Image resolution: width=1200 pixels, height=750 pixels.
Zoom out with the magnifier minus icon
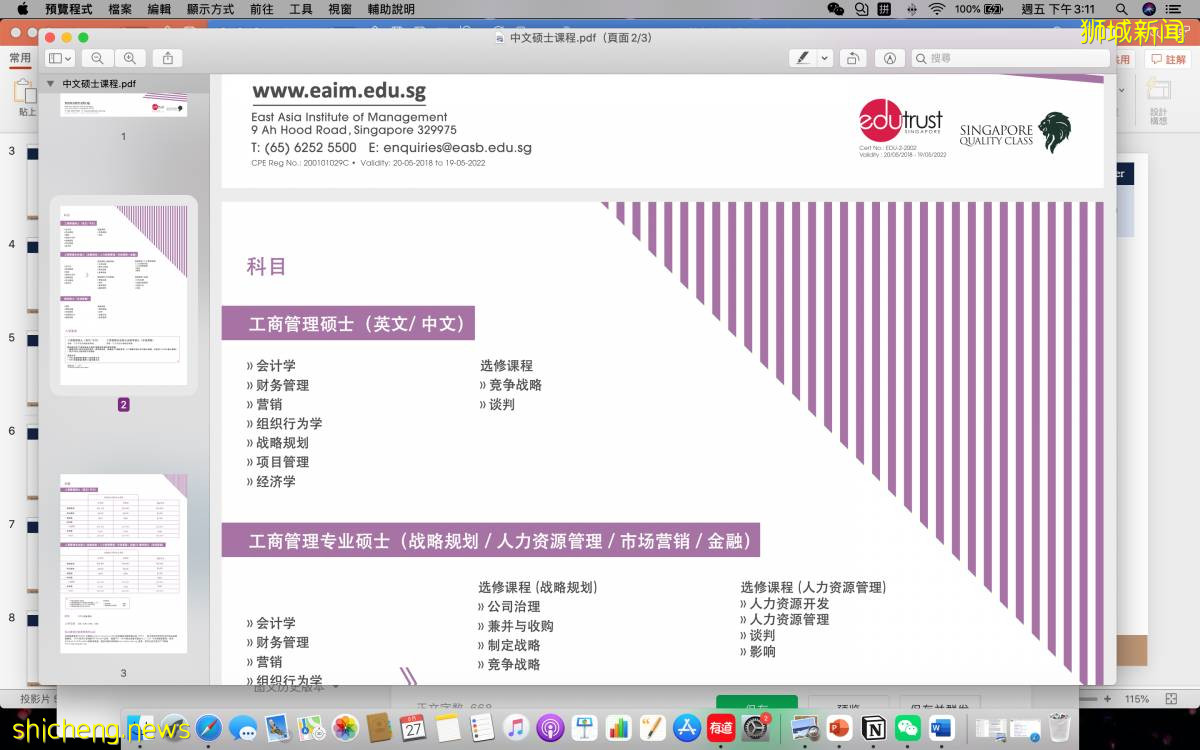tap(97, 58)
